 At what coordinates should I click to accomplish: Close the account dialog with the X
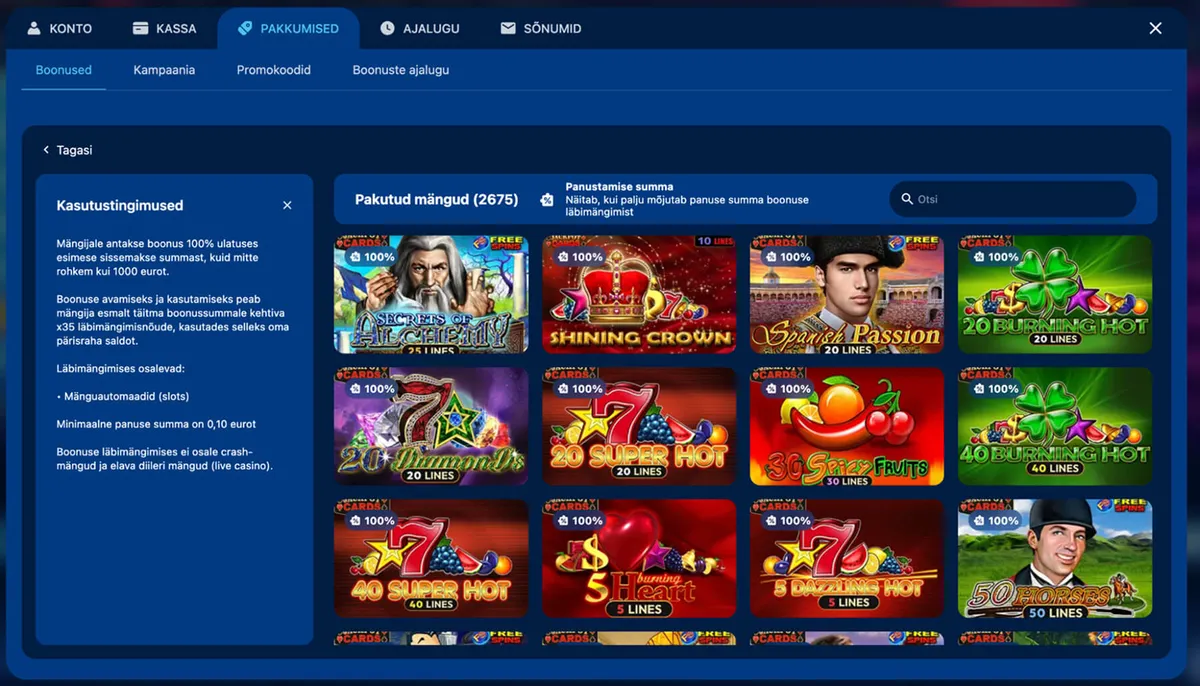tap(1155, 28)
